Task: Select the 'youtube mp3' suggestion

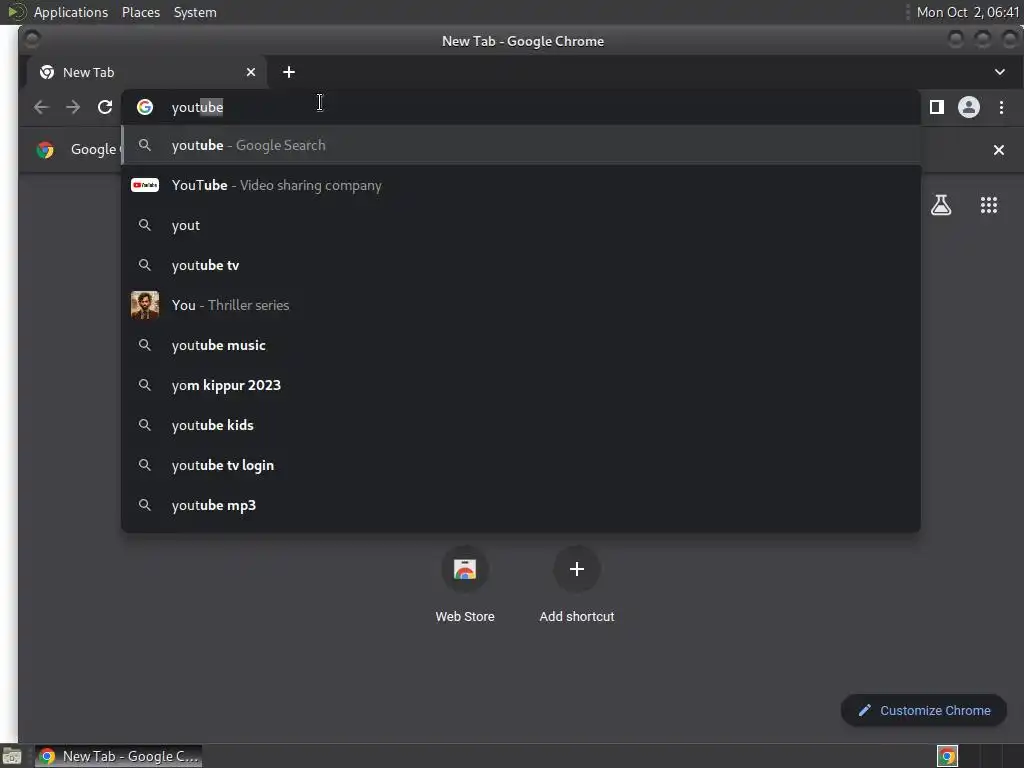Action: coord(521,505)
